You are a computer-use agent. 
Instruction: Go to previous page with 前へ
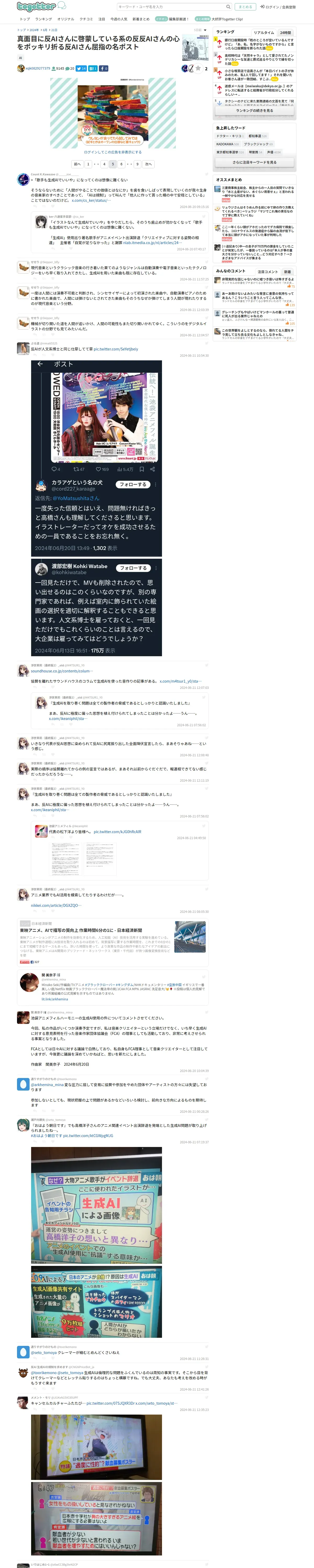(x=77, y=164)
